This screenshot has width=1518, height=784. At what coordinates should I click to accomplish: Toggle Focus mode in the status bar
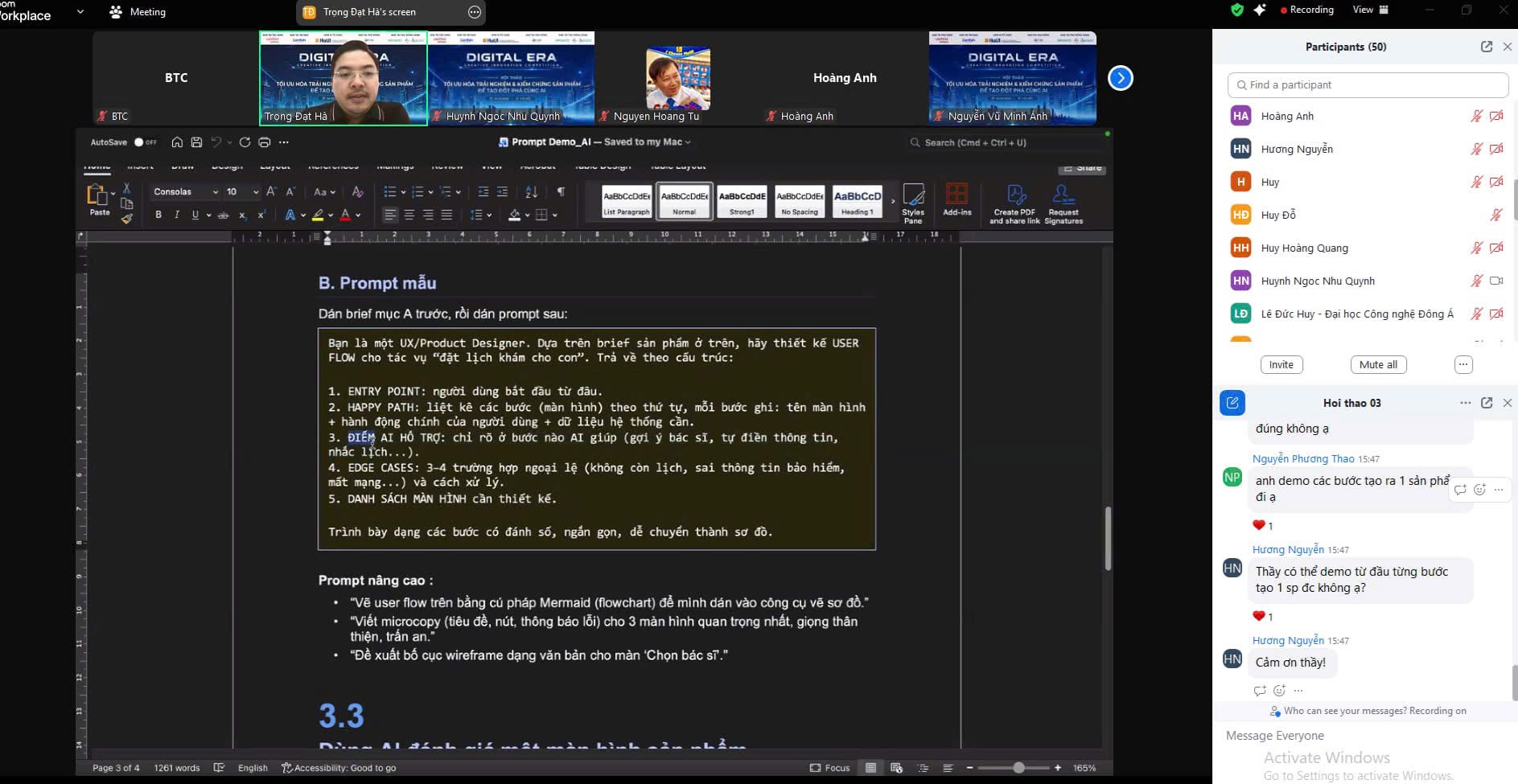[829, 768]
